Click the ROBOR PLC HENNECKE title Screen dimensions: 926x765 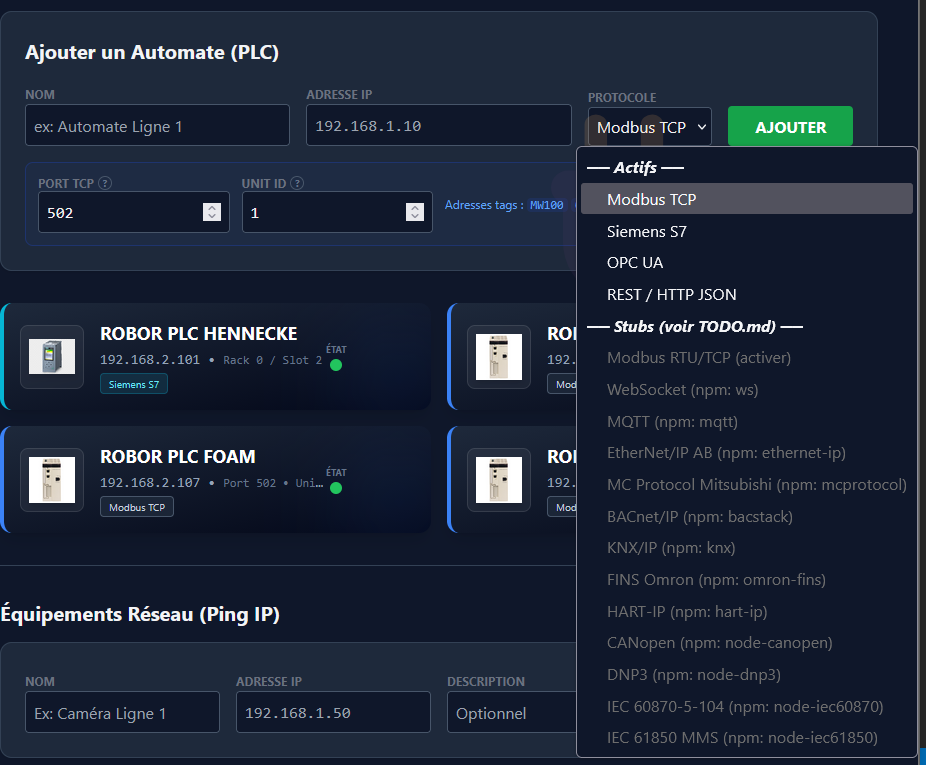coord(198,334)
